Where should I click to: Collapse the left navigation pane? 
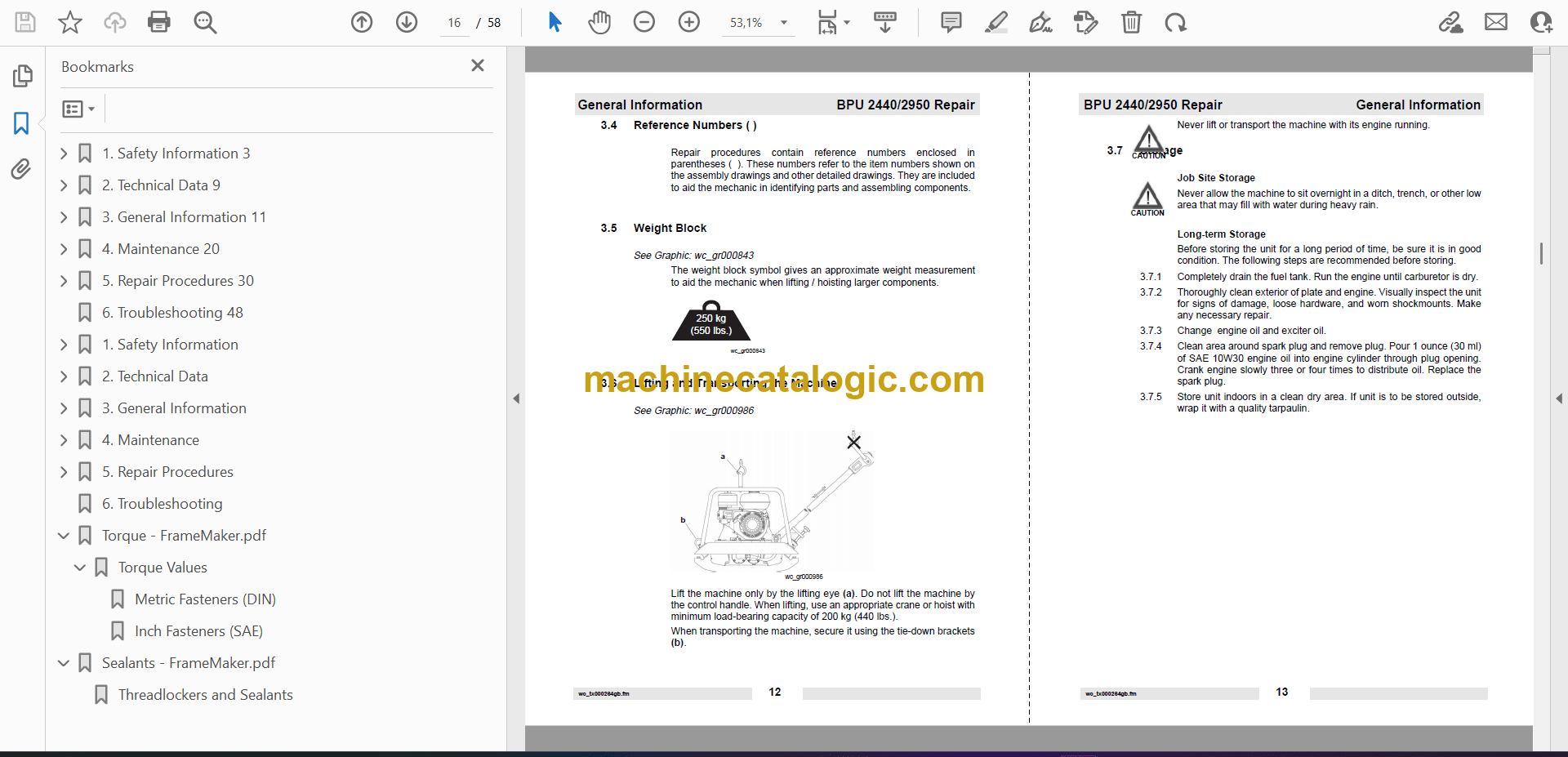516,399
